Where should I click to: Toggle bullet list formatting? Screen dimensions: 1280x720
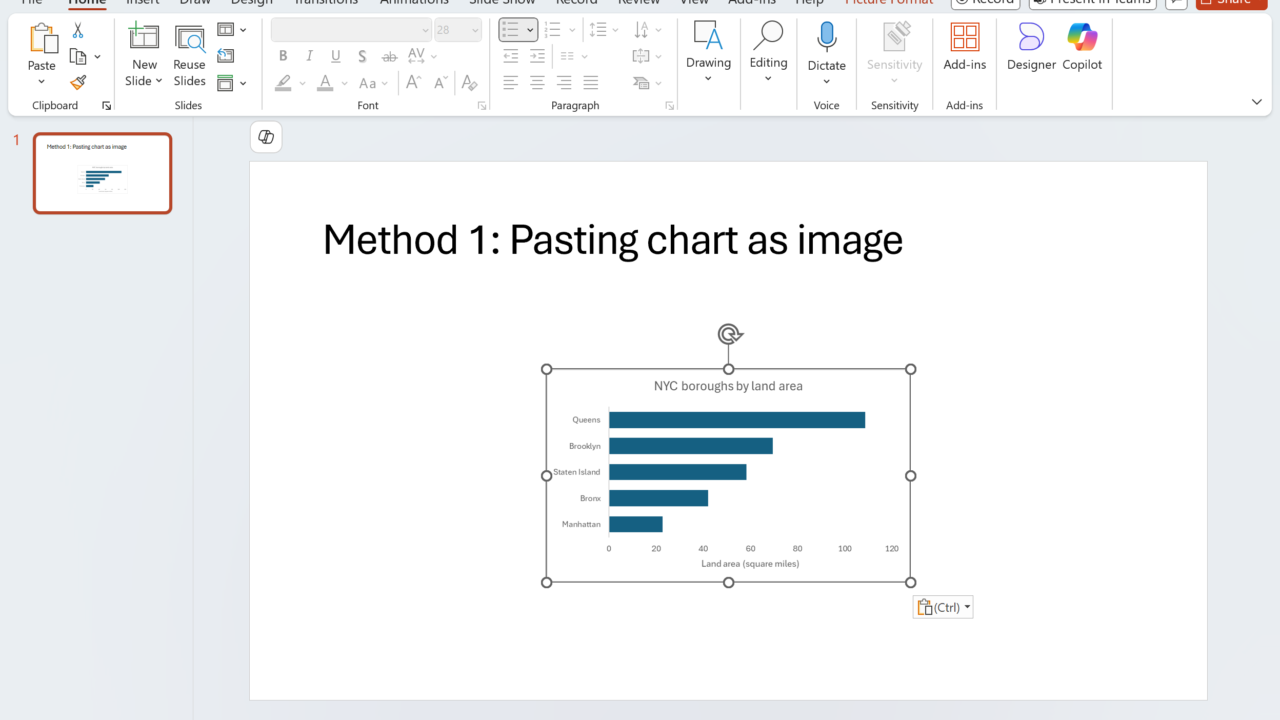[511, 30]
